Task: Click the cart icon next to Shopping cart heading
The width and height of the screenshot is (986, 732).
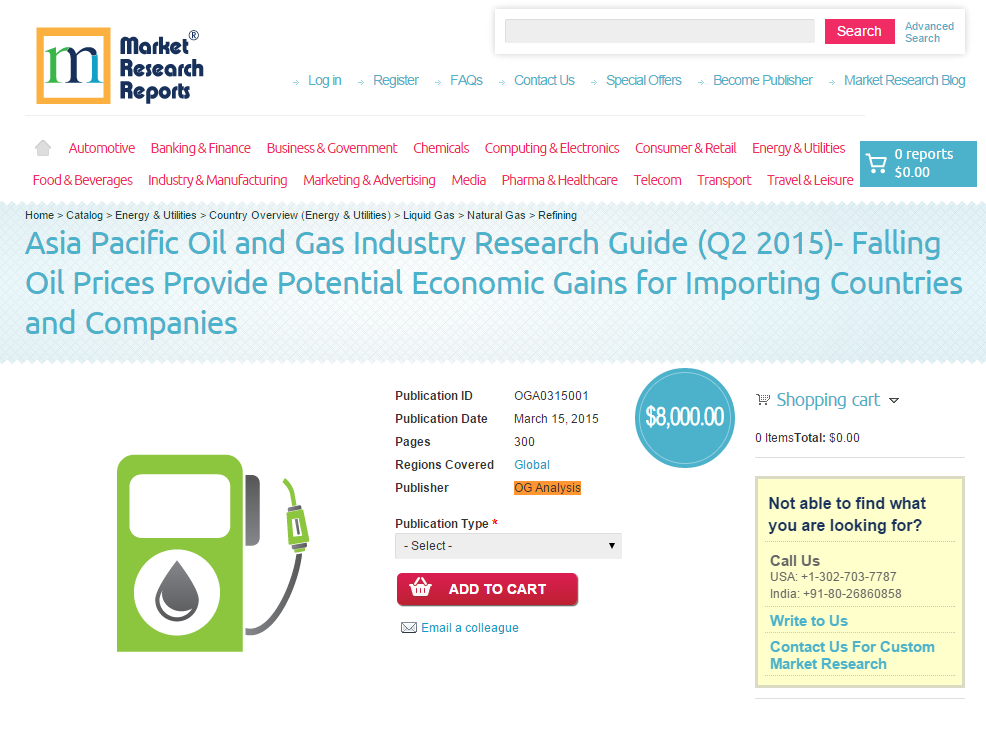Action: tap(763, 400)
